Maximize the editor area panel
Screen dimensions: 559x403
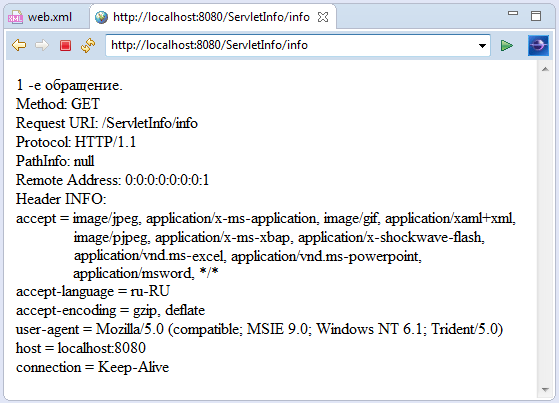(x=536, y=16)
